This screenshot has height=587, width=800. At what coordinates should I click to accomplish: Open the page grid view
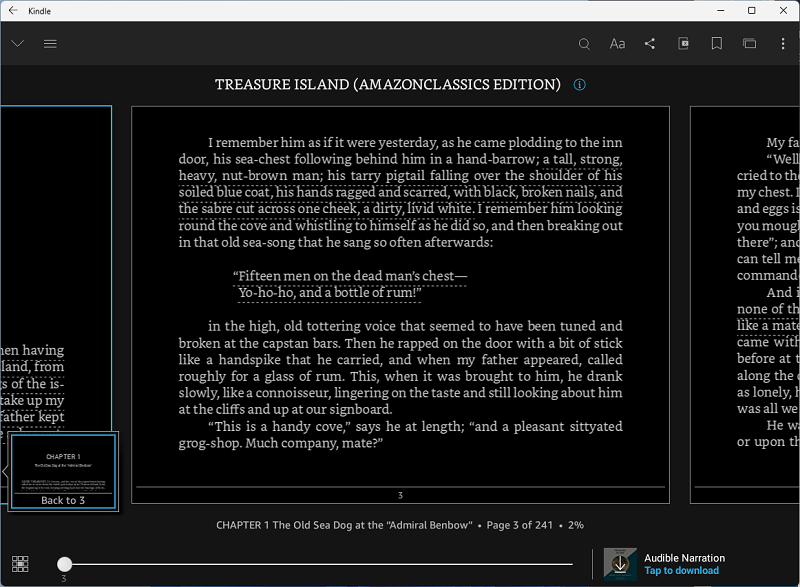coord(20,564)
